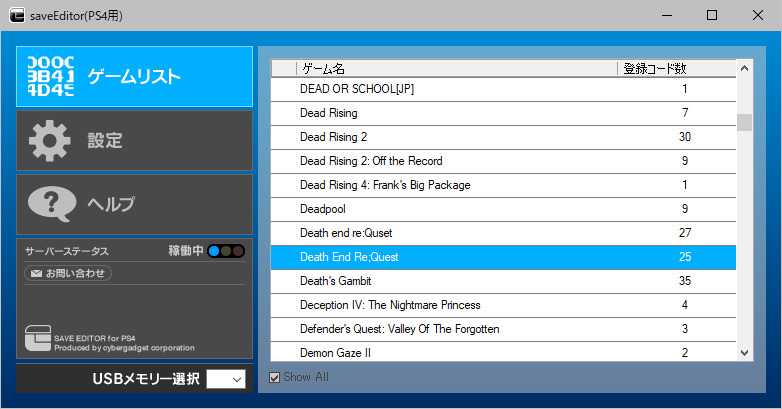Click the blue server status indicator light
782x409 pixels.
[x=214, y=251]
